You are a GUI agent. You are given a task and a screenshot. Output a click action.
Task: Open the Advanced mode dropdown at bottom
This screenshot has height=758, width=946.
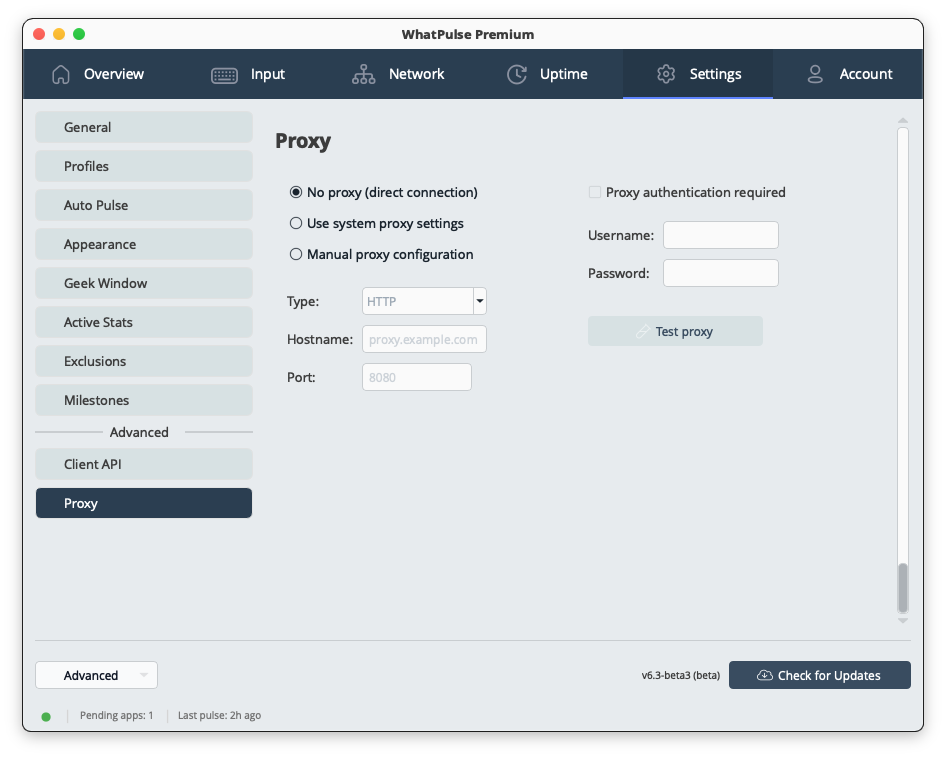pyautogui.click(x=97, y=675)
